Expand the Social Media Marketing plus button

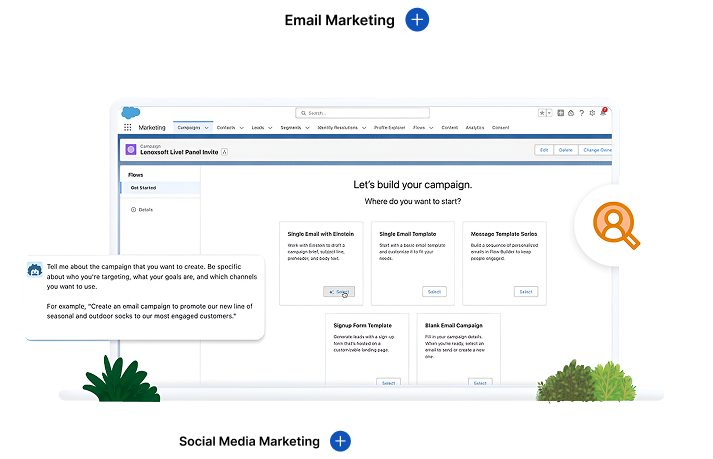tap(340, 441)
